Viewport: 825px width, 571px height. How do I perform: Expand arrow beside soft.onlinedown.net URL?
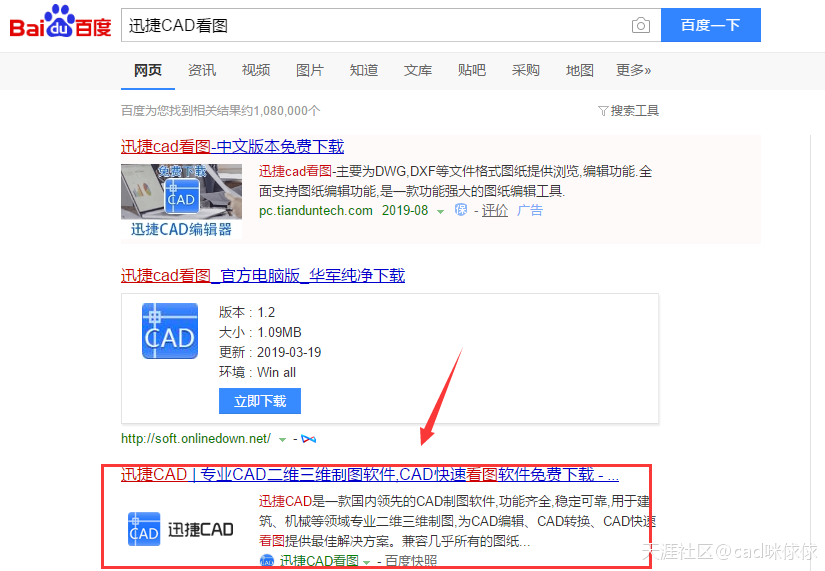point(282,439)
